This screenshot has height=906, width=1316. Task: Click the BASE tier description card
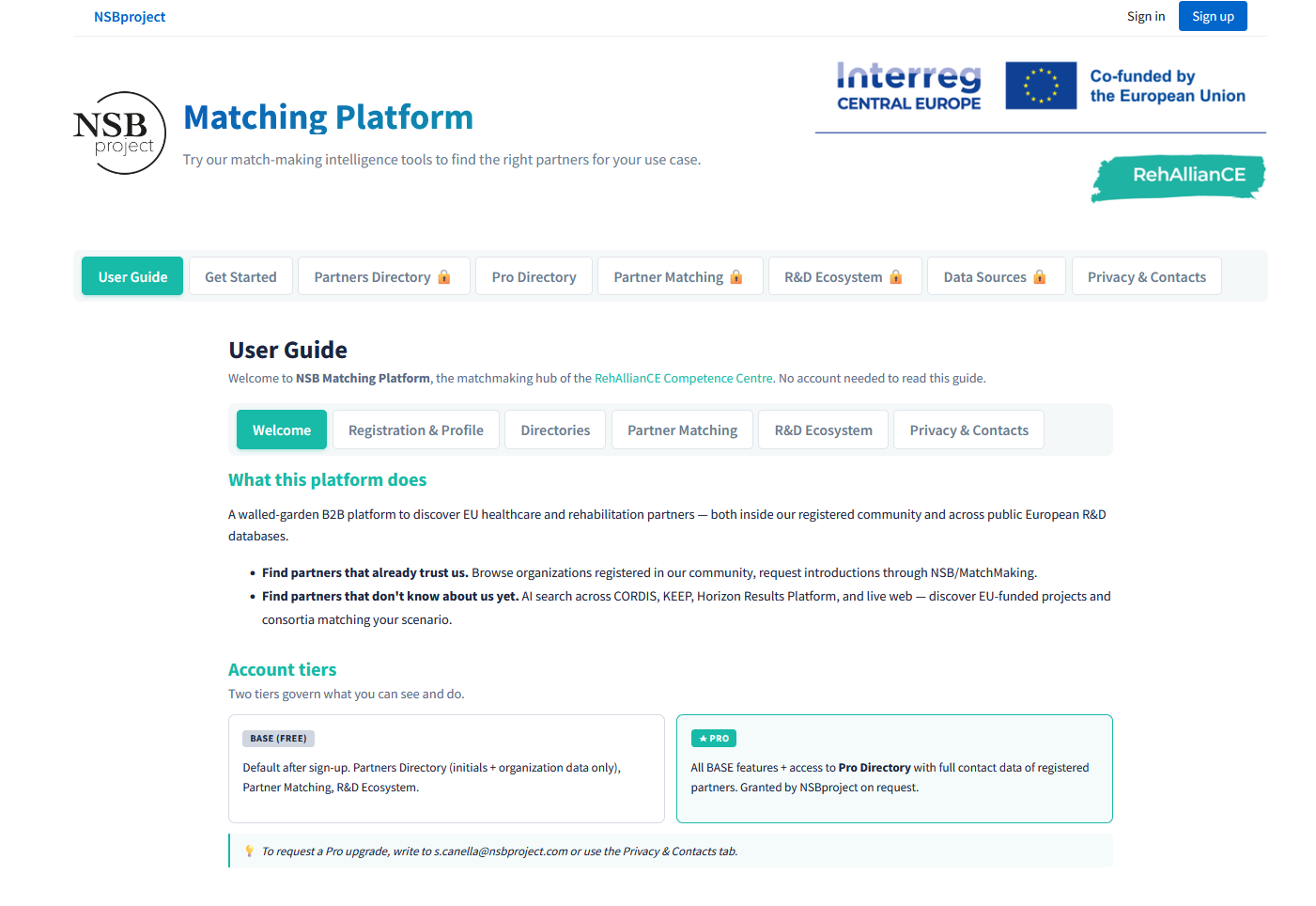446,769
